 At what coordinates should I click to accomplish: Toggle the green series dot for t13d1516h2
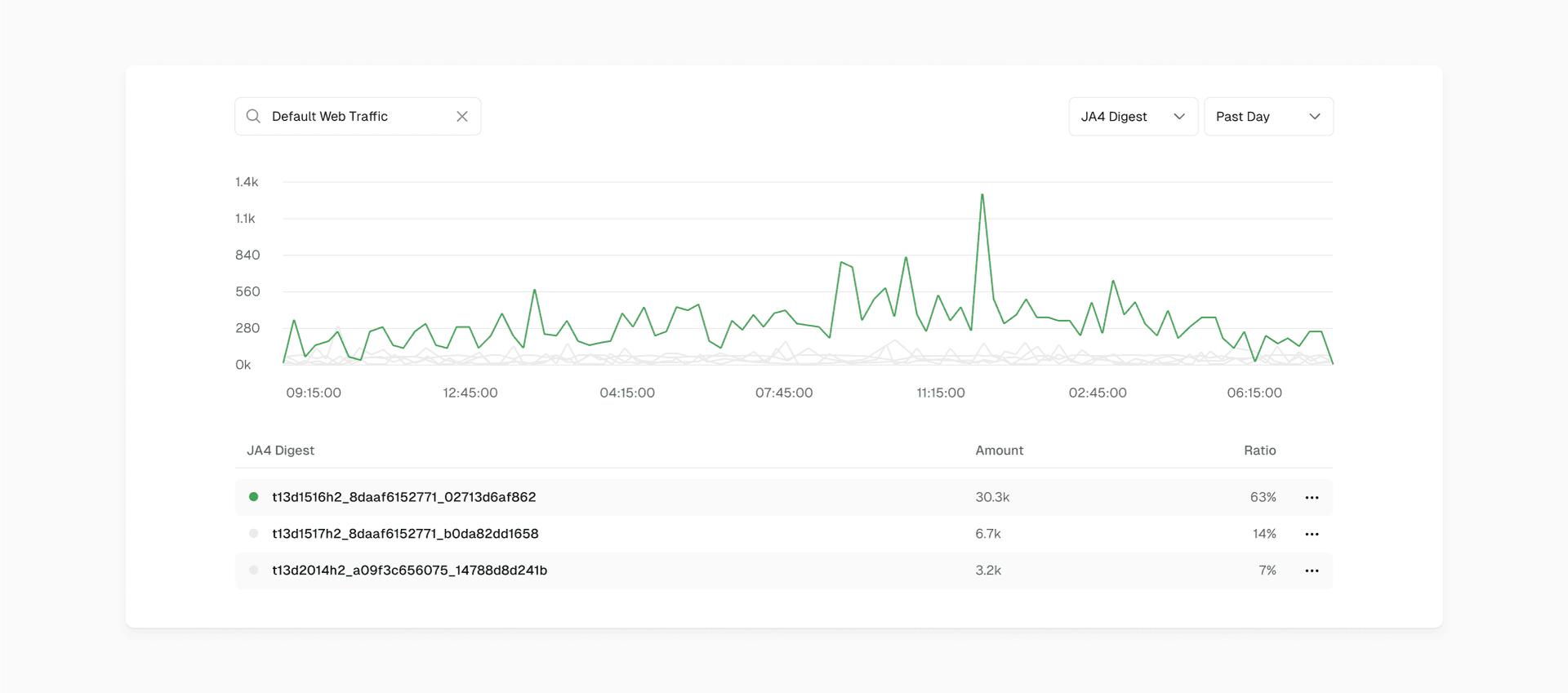pos(254,497)
